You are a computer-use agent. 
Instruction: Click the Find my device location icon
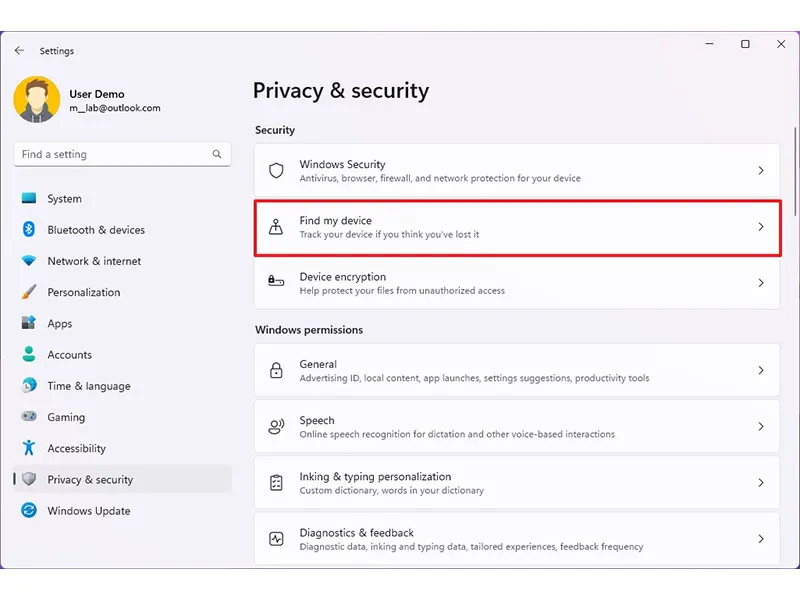coord(276,227)
